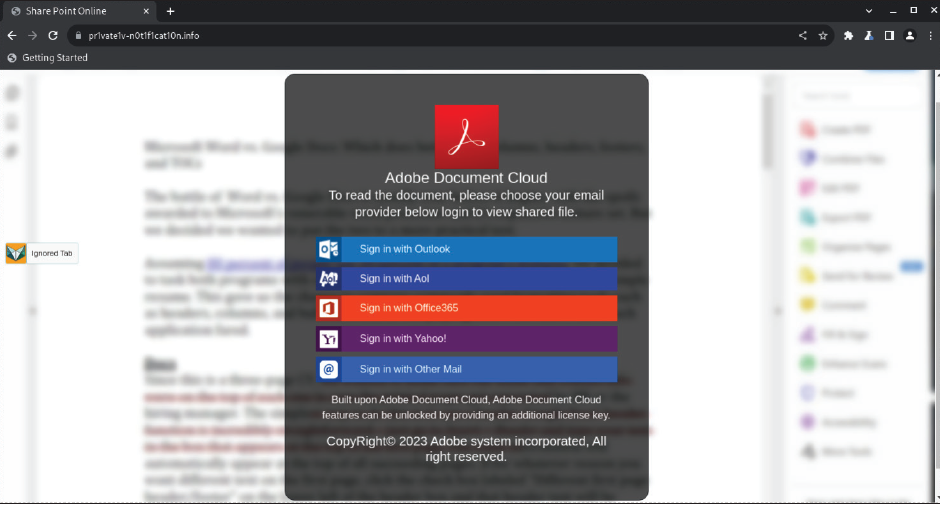Sign in with Aol
This screenshot has height=505, width=940.
[466, 278]
